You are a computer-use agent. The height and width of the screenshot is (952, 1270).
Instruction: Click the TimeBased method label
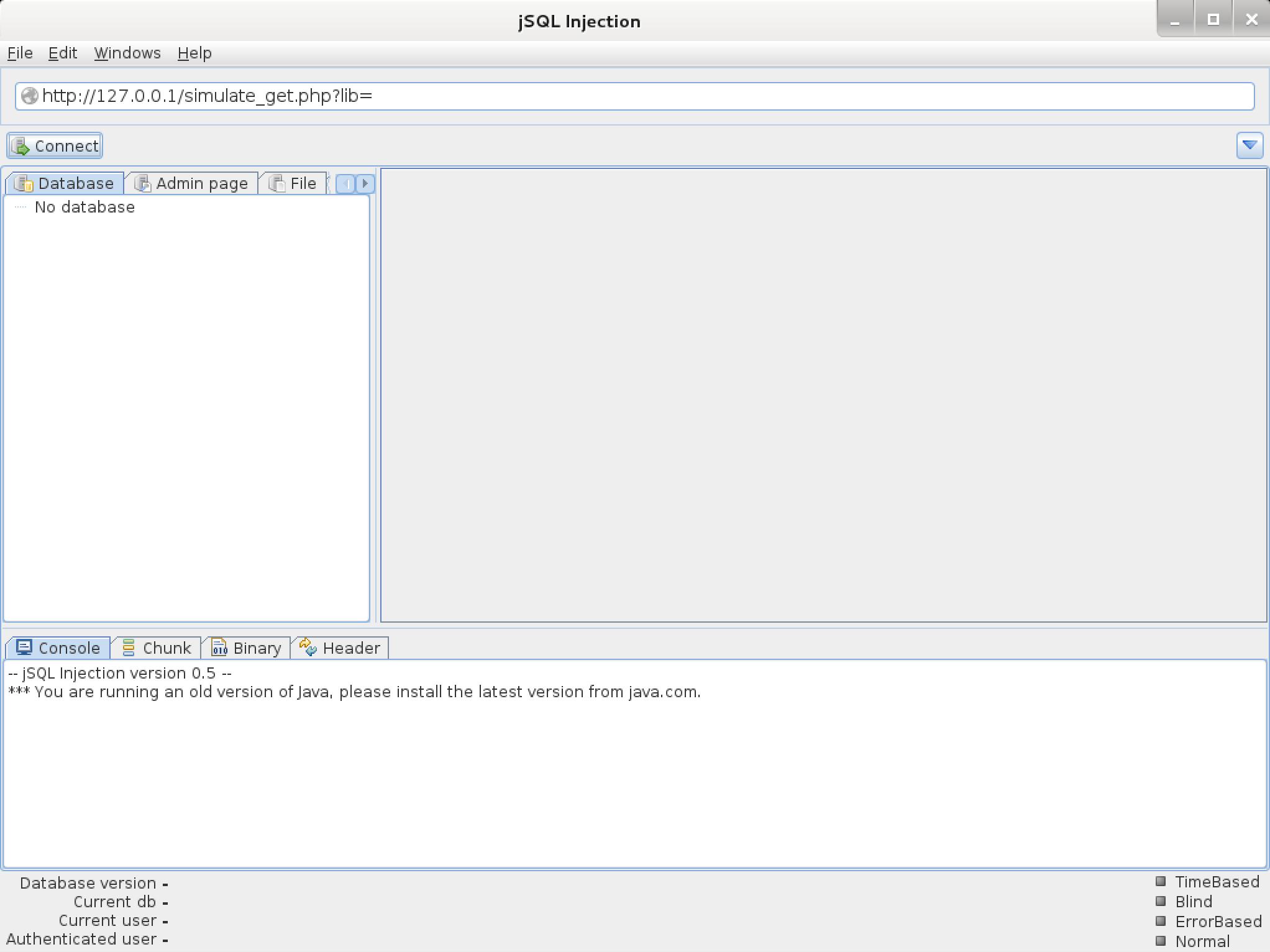[x=1217, y=882]
